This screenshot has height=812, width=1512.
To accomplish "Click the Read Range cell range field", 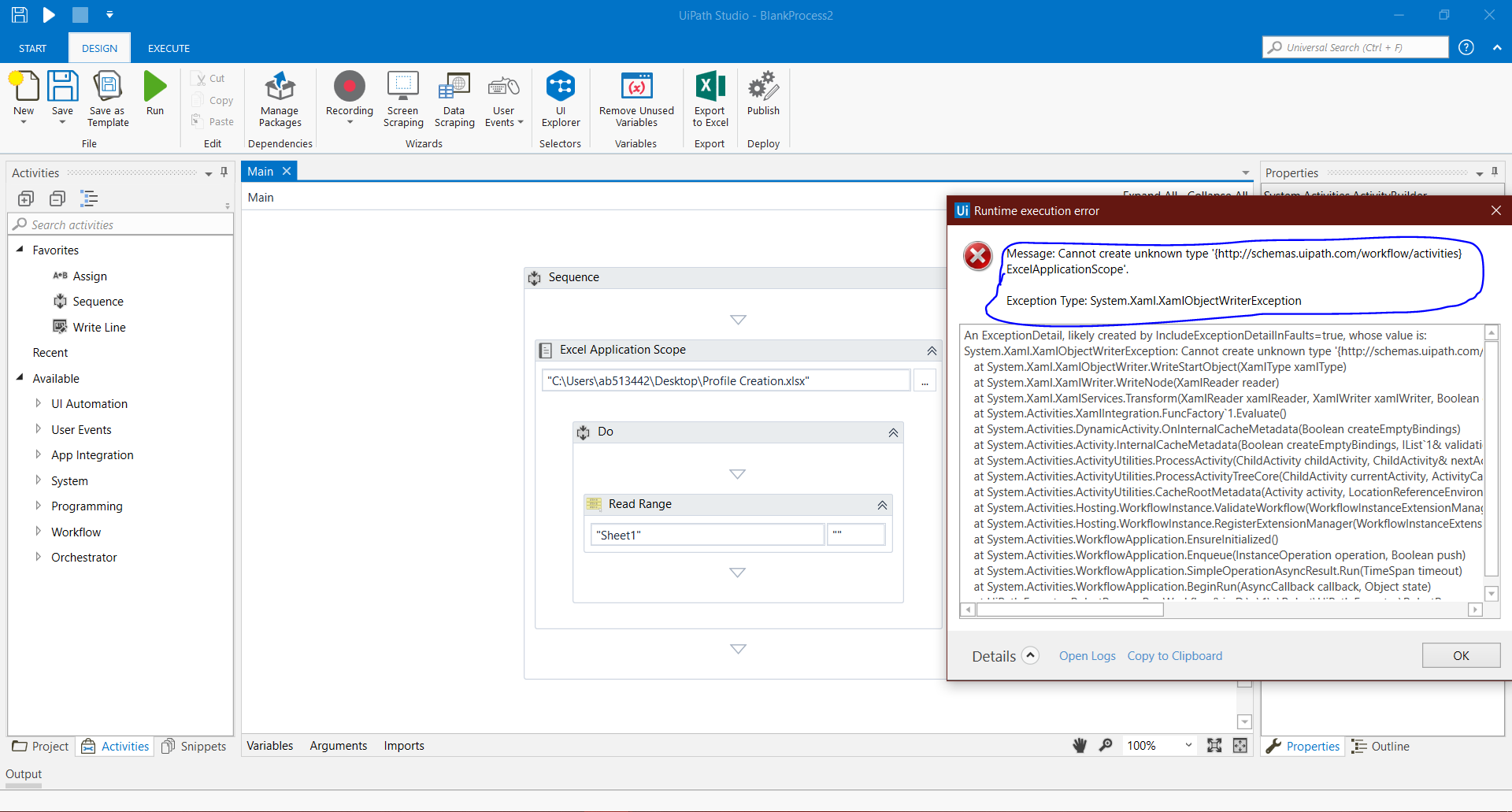I will pos(856,535).
